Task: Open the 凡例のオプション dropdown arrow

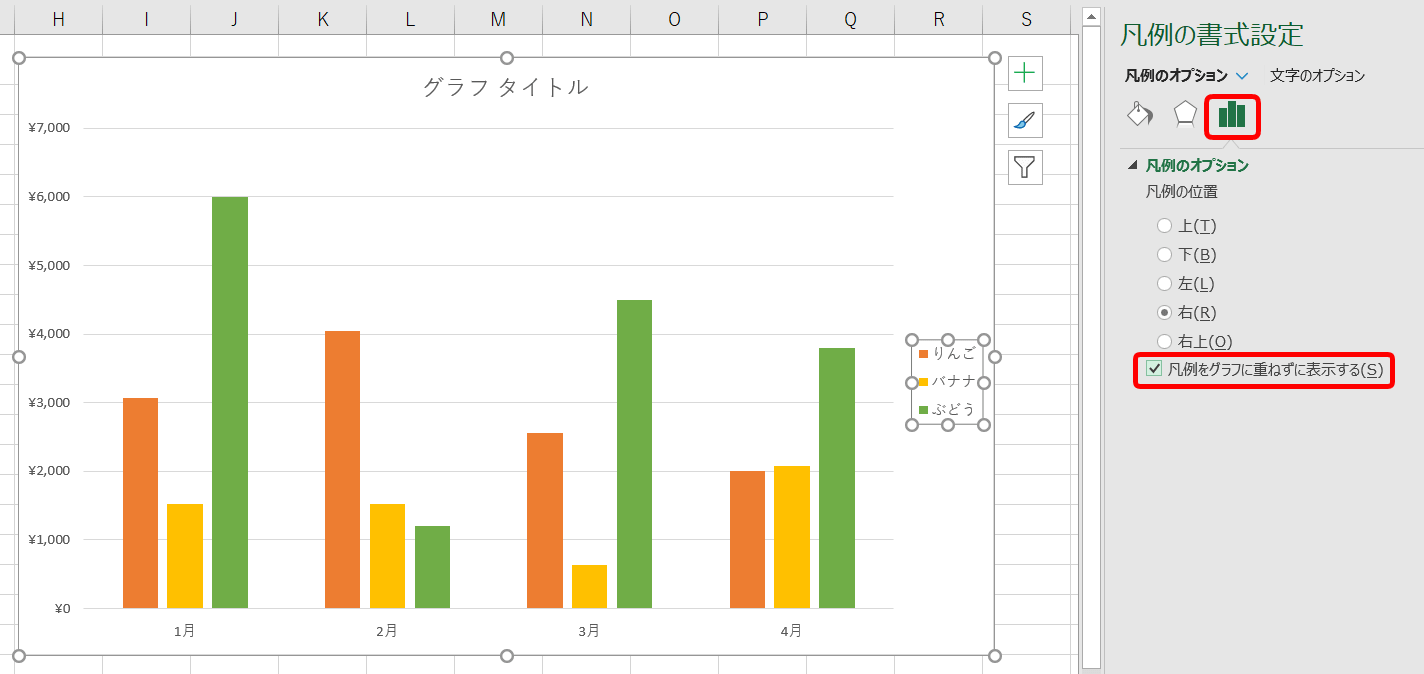Action: point(1242,76)
